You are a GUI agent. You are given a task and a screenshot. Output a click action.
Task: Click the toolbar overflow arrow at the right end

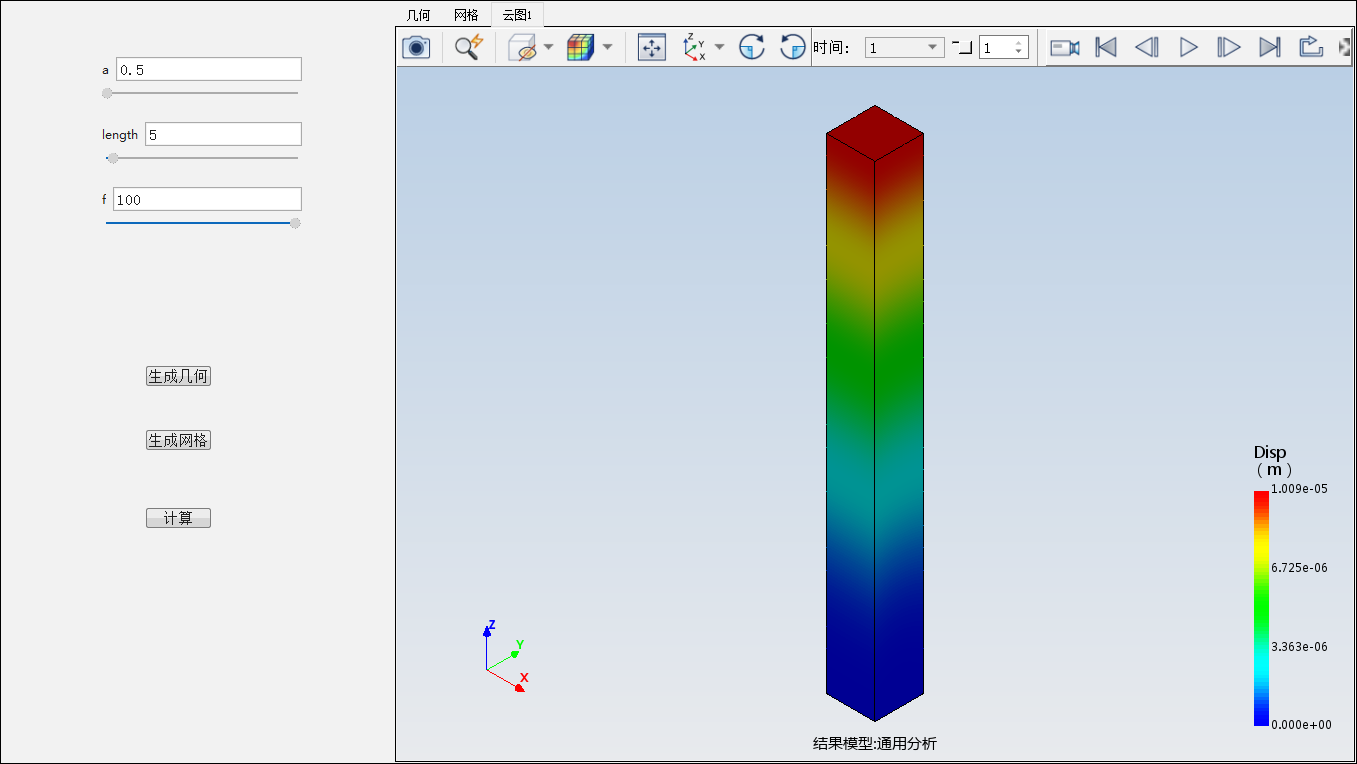(1344, 47)
